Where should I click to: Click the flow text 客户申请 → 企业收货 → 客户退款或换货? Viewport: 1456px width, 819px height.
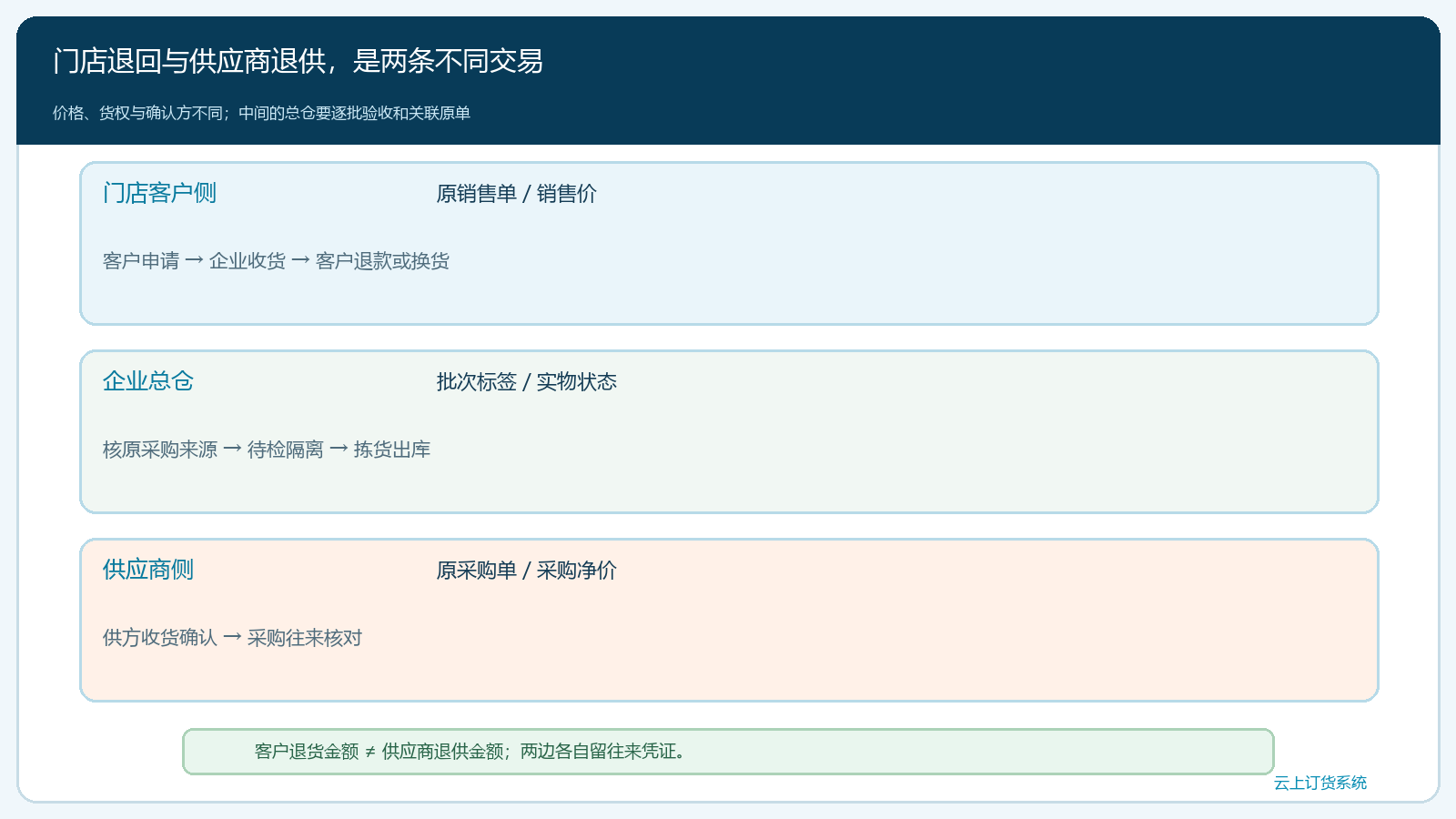click(276, 261)
